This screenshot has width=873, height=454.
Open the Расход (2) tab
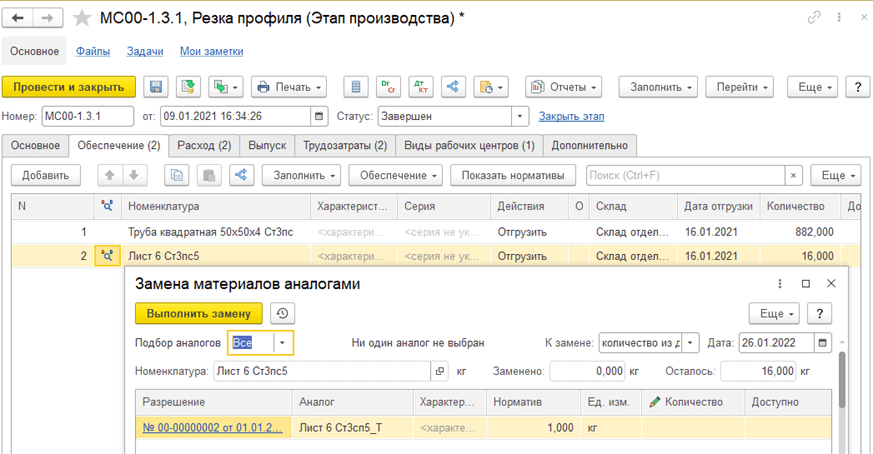204,145
